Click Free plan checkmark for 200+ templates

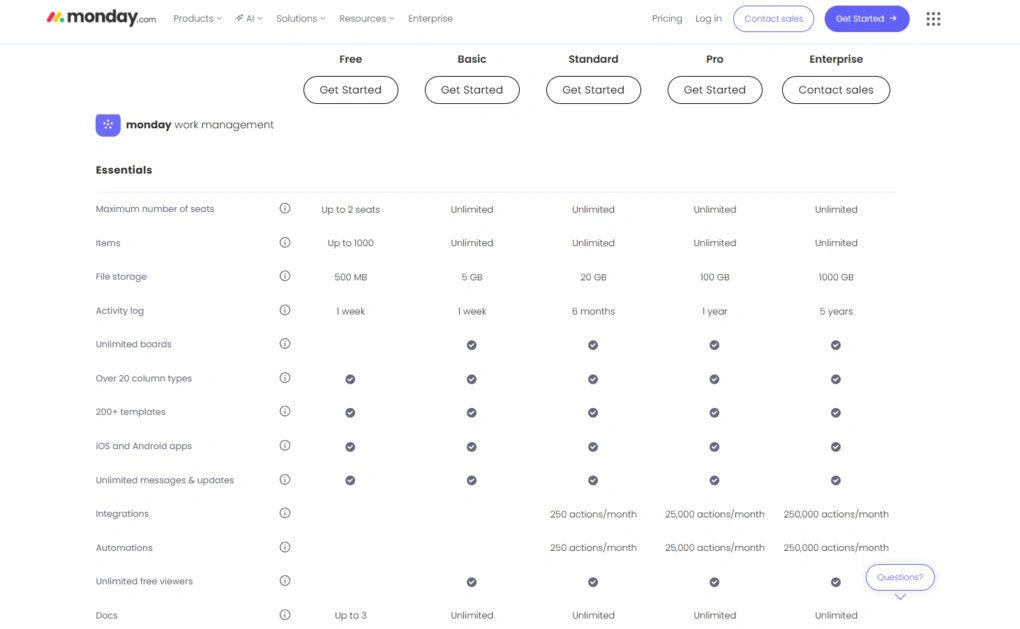point(350,413)
